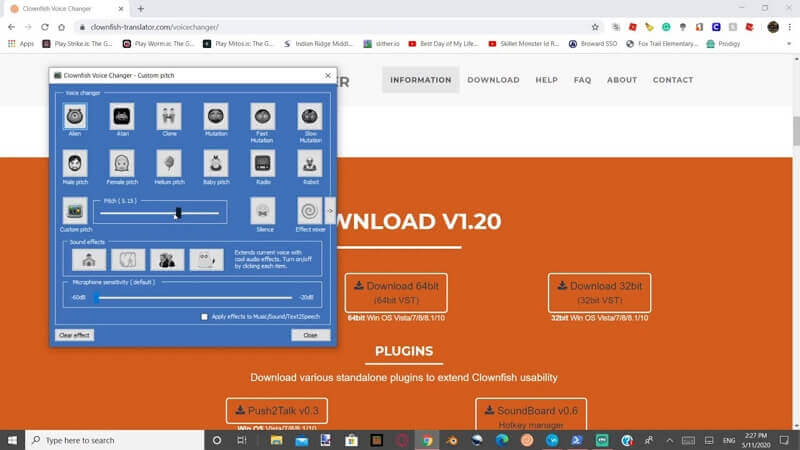Select the Atari voice effect

[x=122, y=116]
